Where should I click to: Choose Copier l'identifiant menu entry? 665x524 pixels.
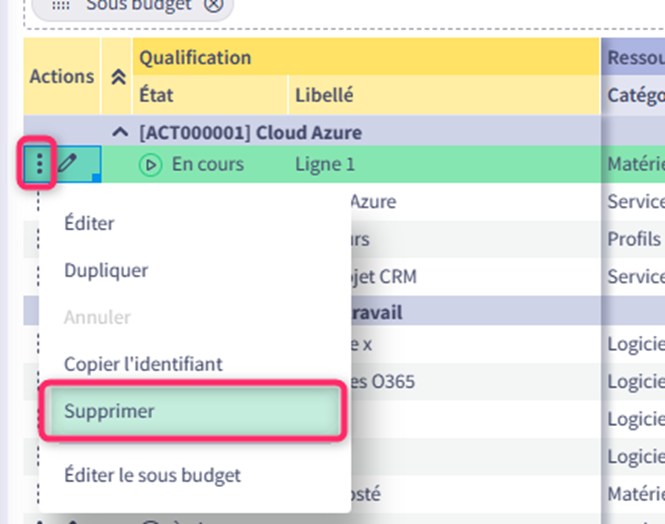(x=143, y=364)
